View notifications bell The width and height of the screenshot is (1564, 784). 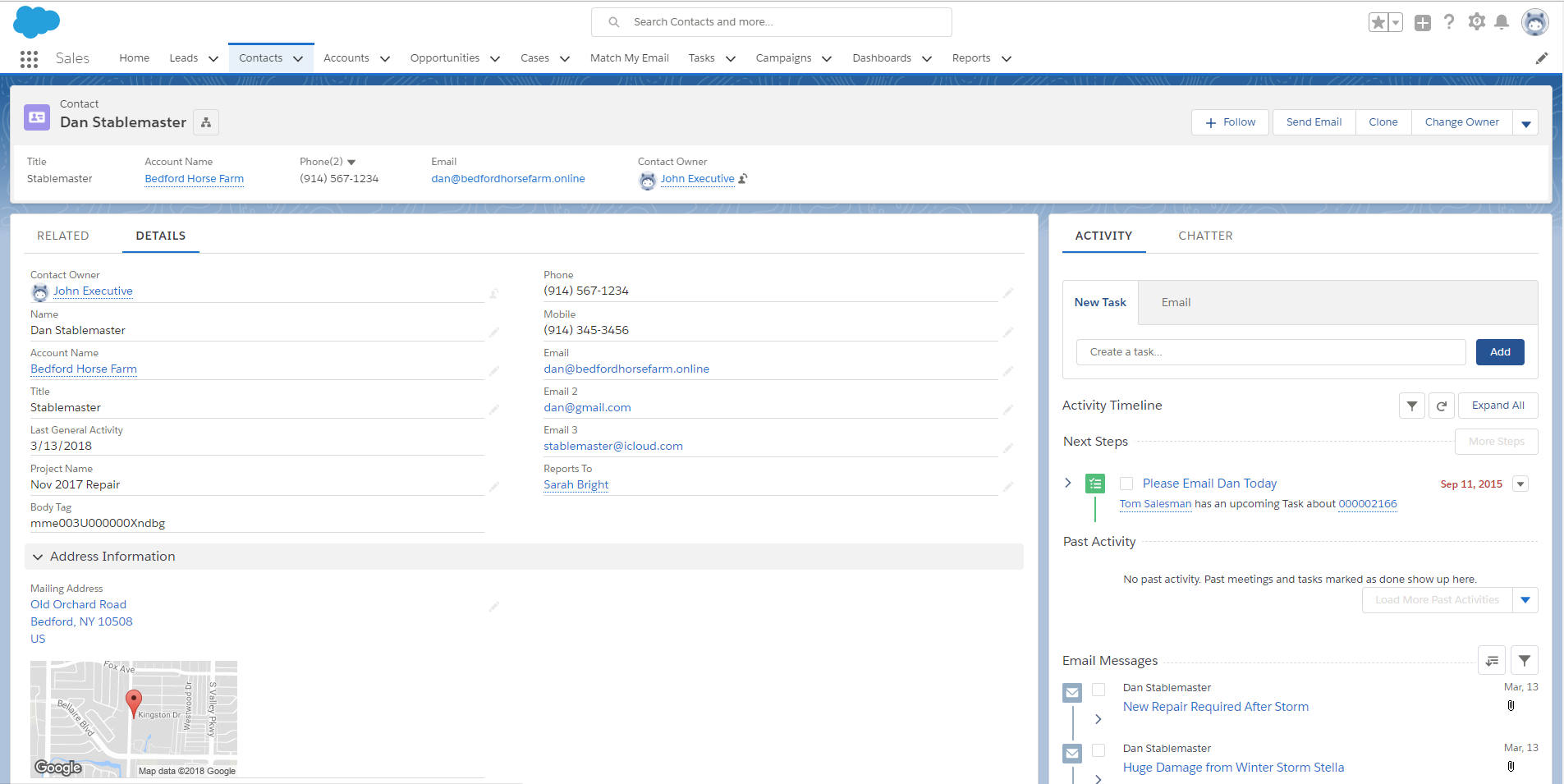pyautogui.click(x=1503, y=22)
